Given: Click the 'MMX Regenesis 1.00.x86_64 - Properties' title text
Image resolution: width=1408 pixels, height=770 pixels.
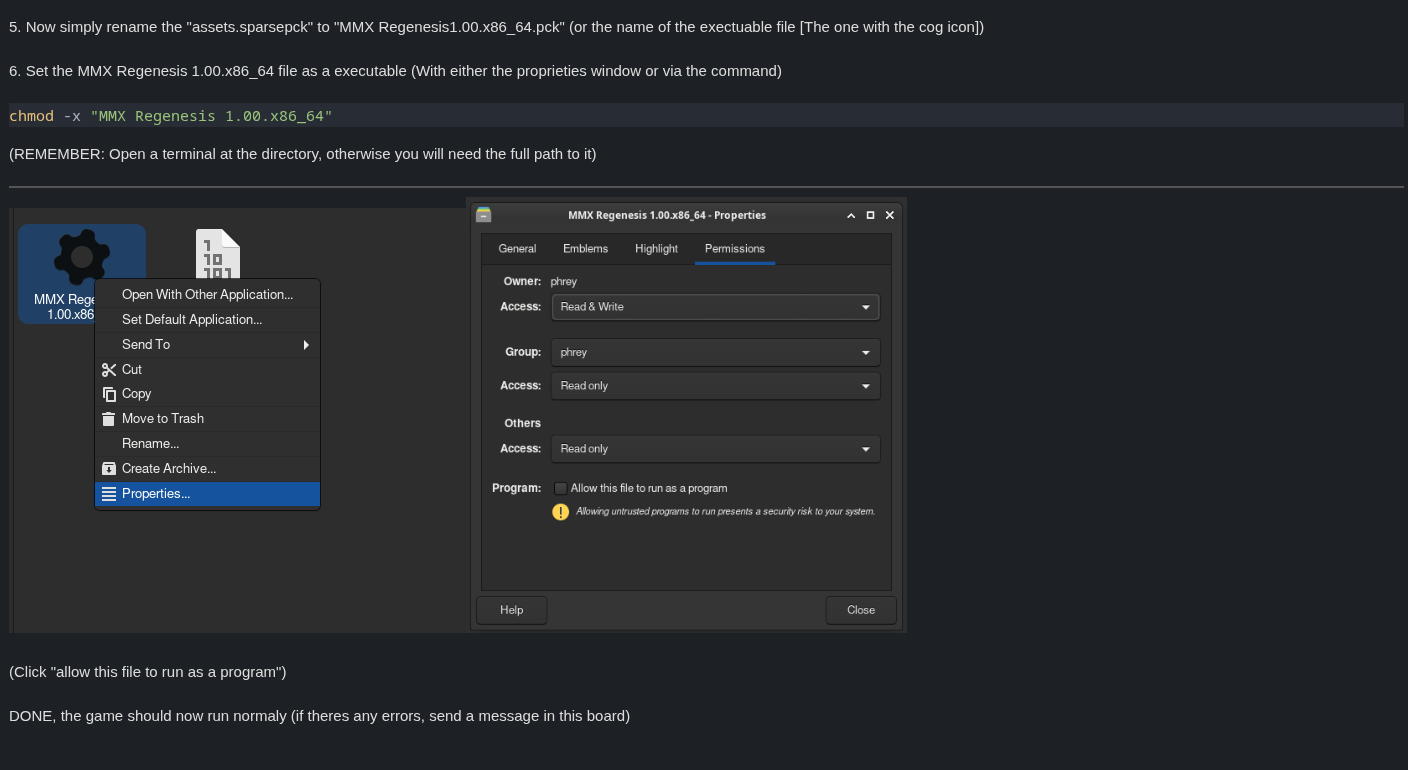Looking at the screenshot, I should click(x=667, y=215).
